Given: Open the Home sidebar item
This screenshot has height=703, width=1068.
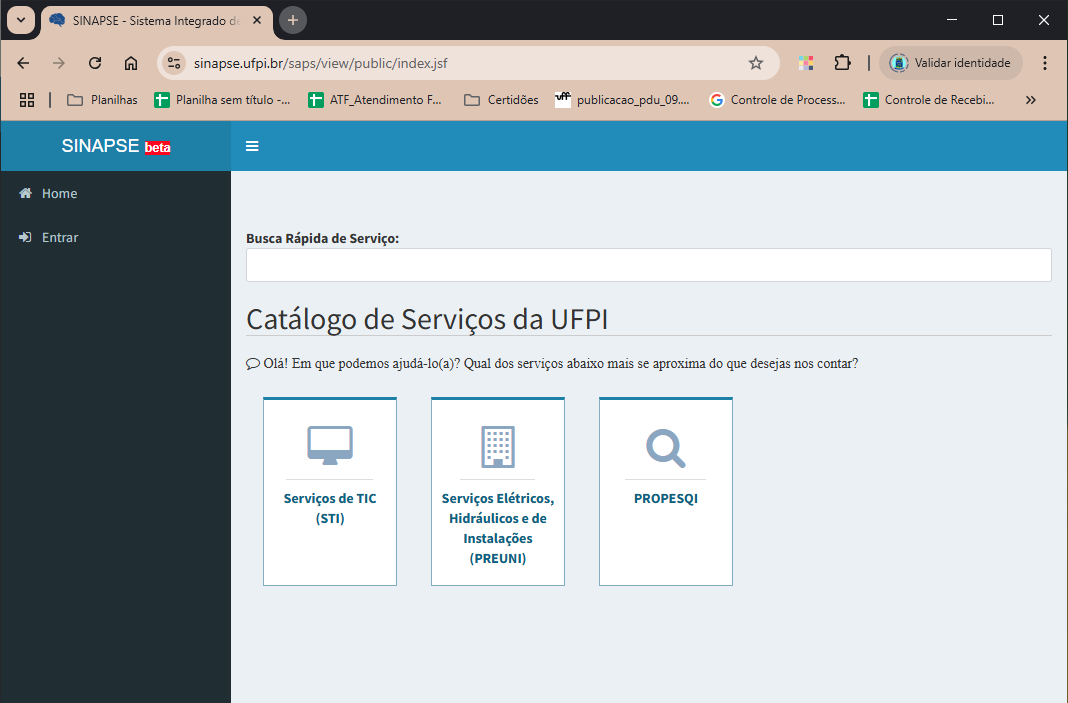Looking at the screenshot, I should pyautogui.click(x=116, y=193).
